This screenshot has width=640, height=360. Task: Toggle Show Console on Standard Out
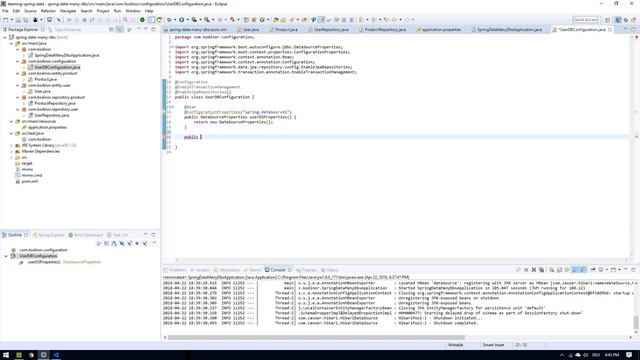coord(576,270)
